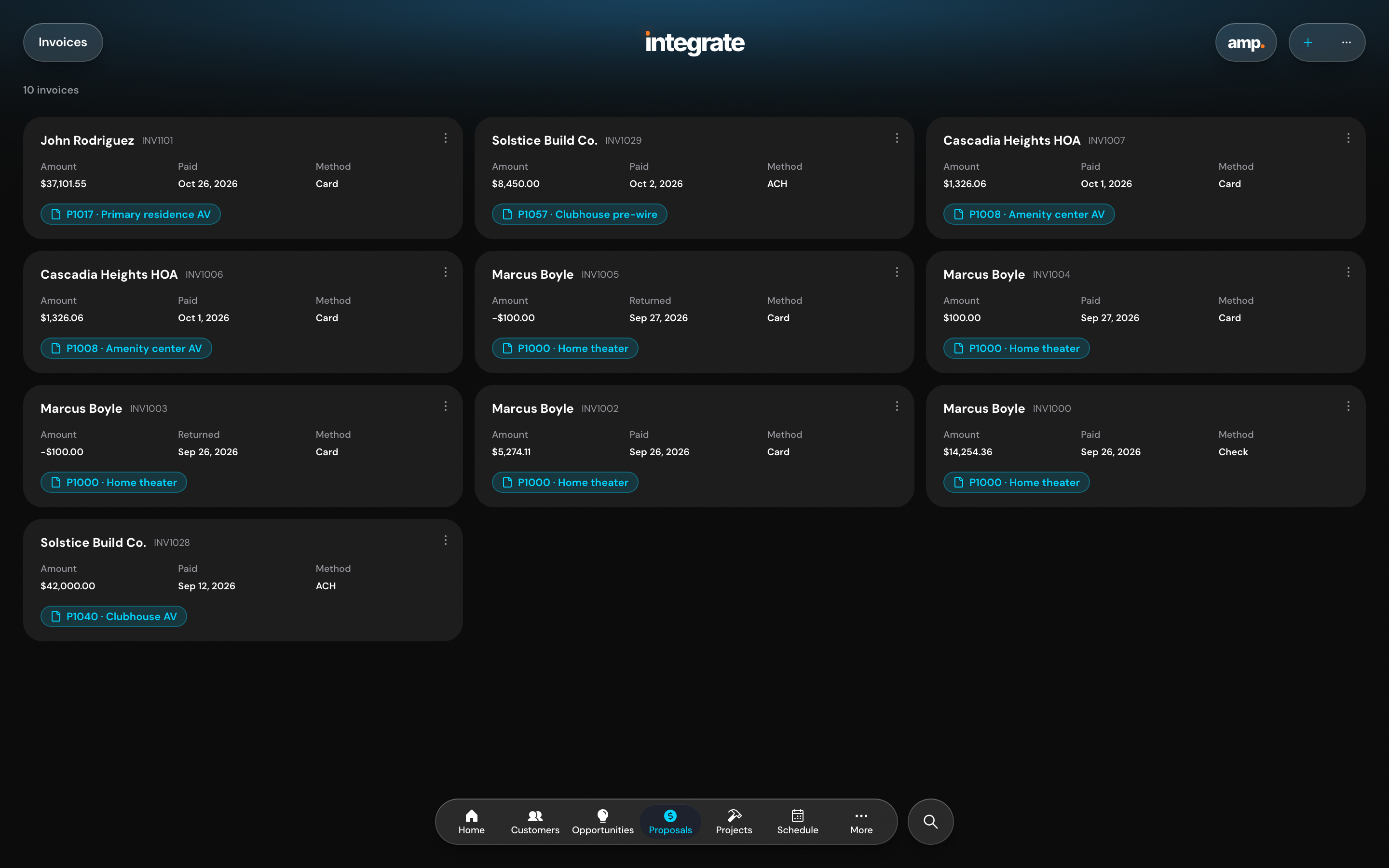This screenshot has width=1389, height=868.
Task: Open kebab menu for Marcus Boyle INV1004
Action: point(1348,272)
